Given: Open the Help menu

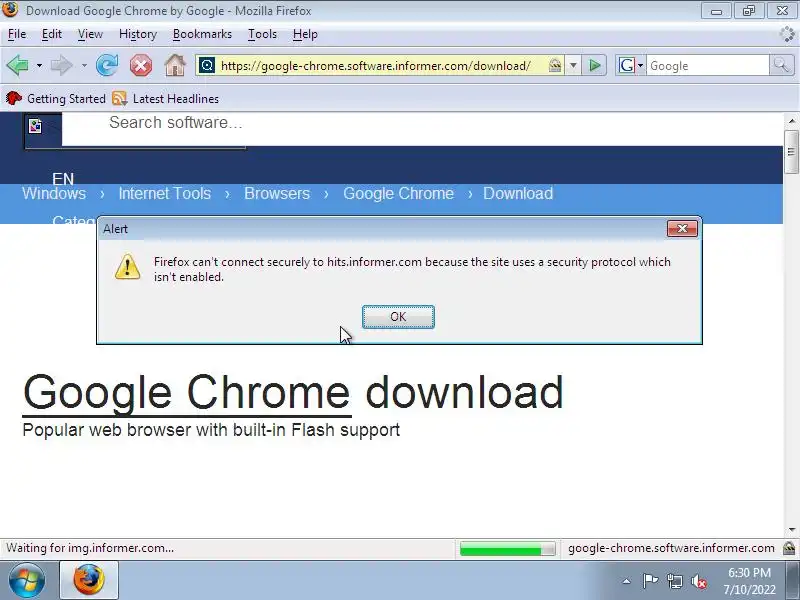Looking at the screenshot, I should click(305, 34).
